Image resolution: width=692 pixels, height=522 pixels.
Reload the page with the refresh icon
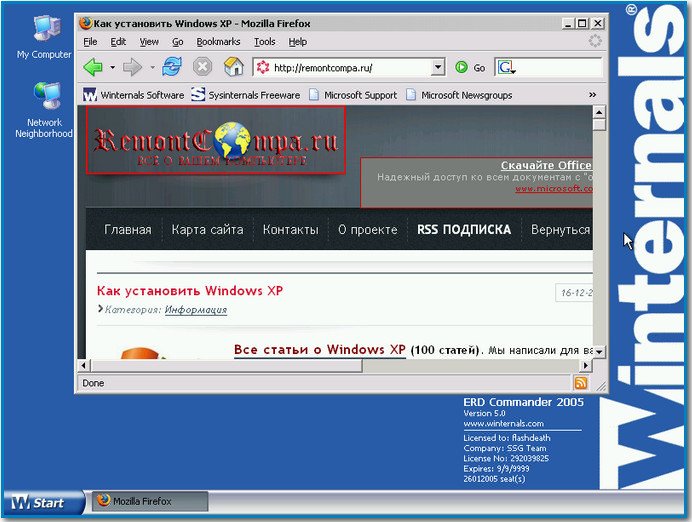(172, 67)
